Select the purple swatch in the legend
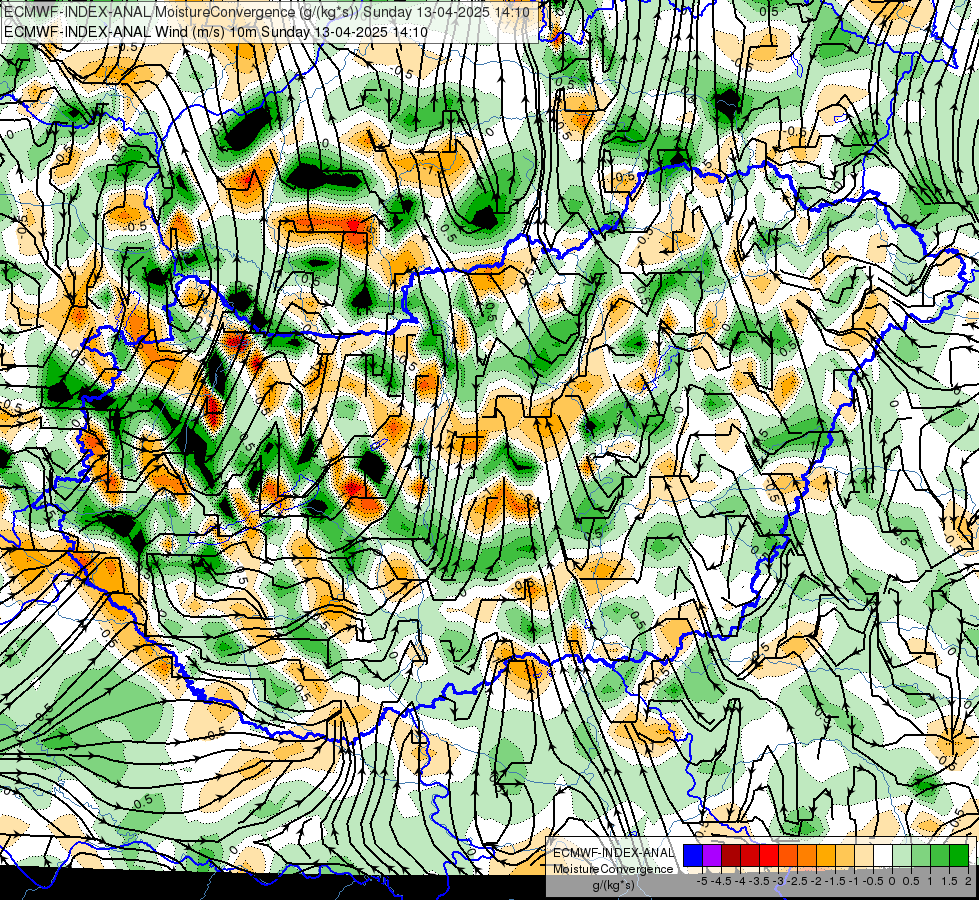The height and width of the screenshot is (900, 979). (x=712, y=856)
